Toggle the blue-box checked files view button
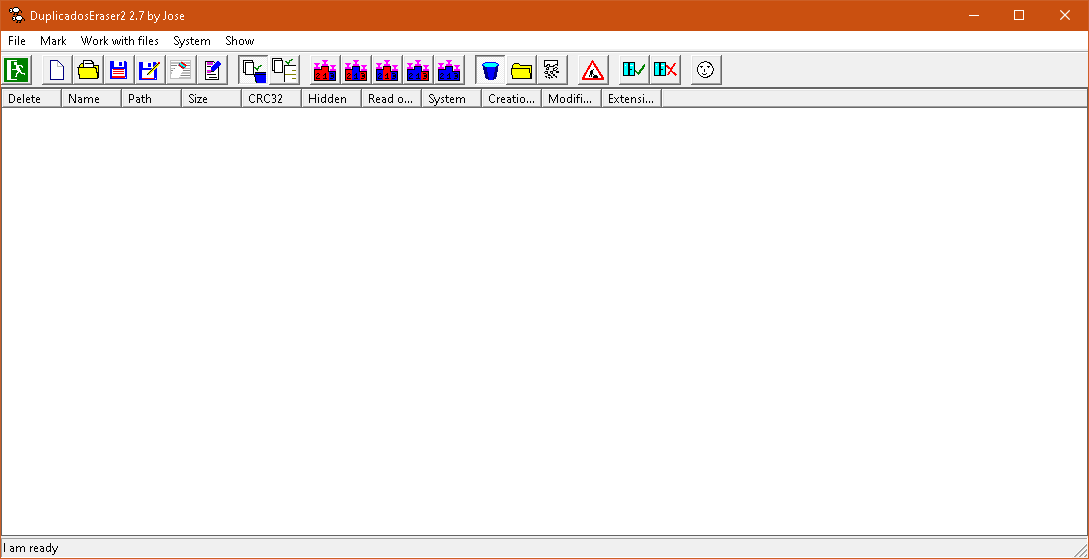Viewport: 1089px width, 559px height. [254, 70]
